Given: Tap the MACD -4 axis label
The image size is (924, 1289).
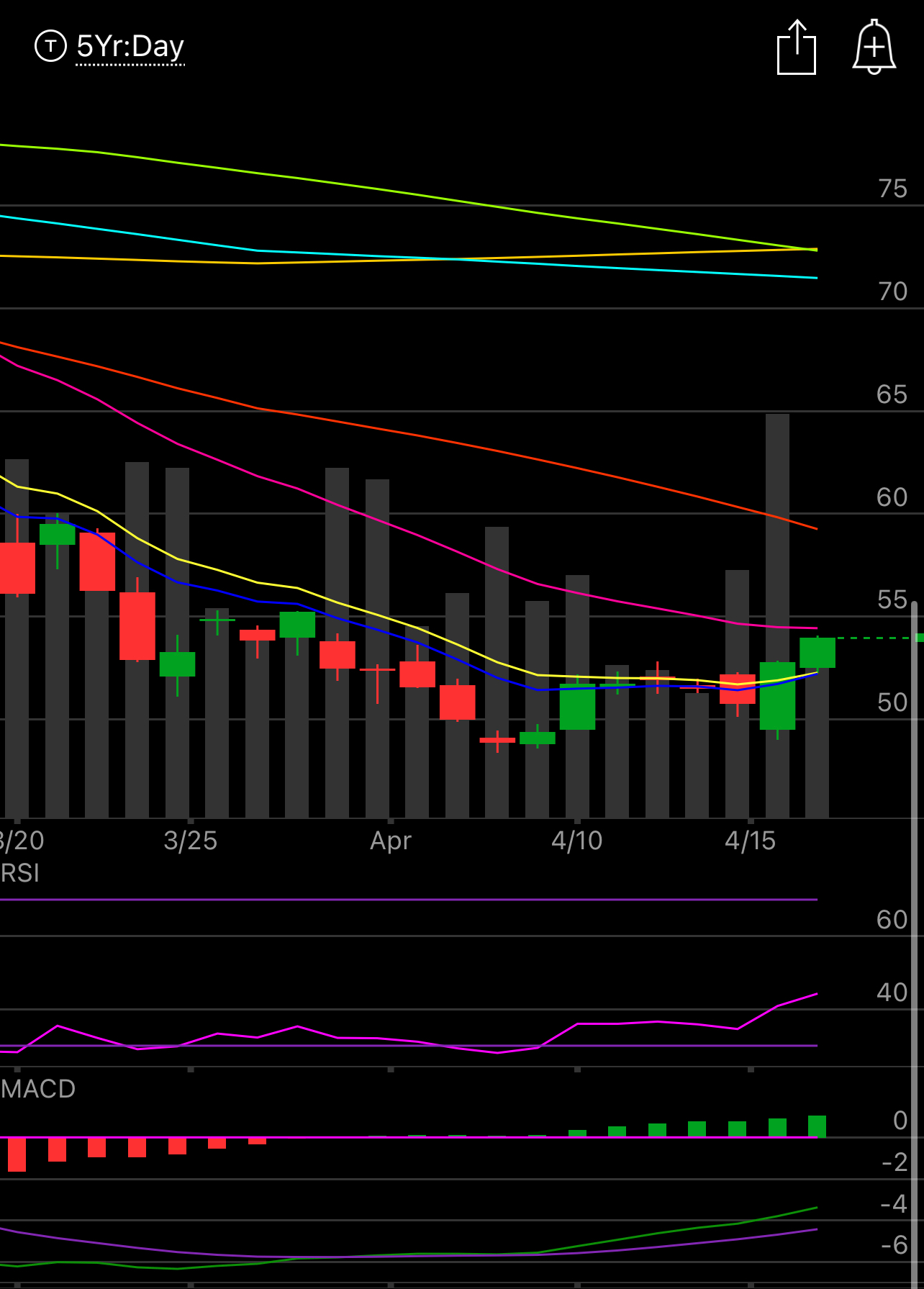Looking at the screenshot, I should click(894, 1203).
